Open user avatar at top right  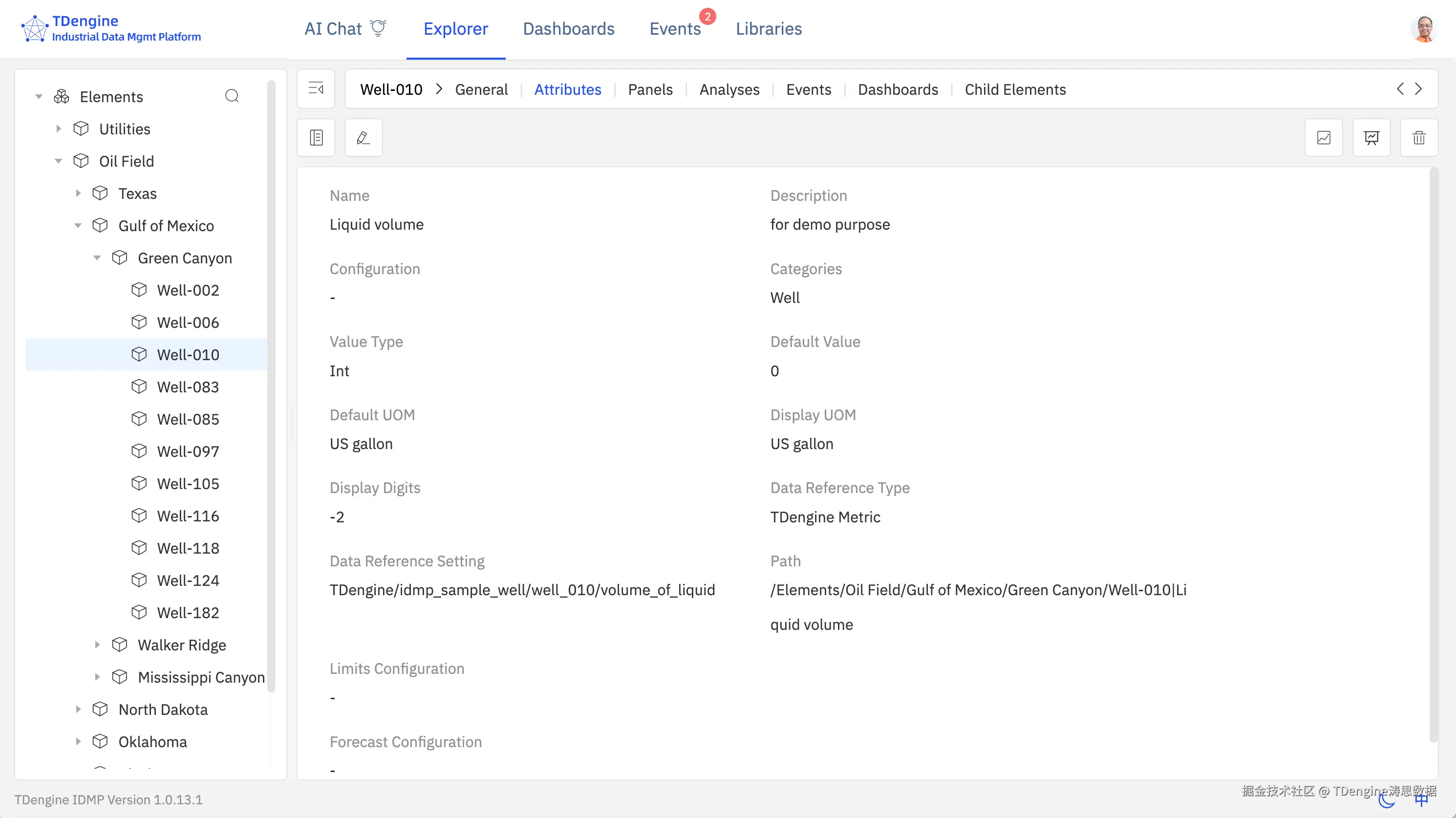click(1424, 29)
